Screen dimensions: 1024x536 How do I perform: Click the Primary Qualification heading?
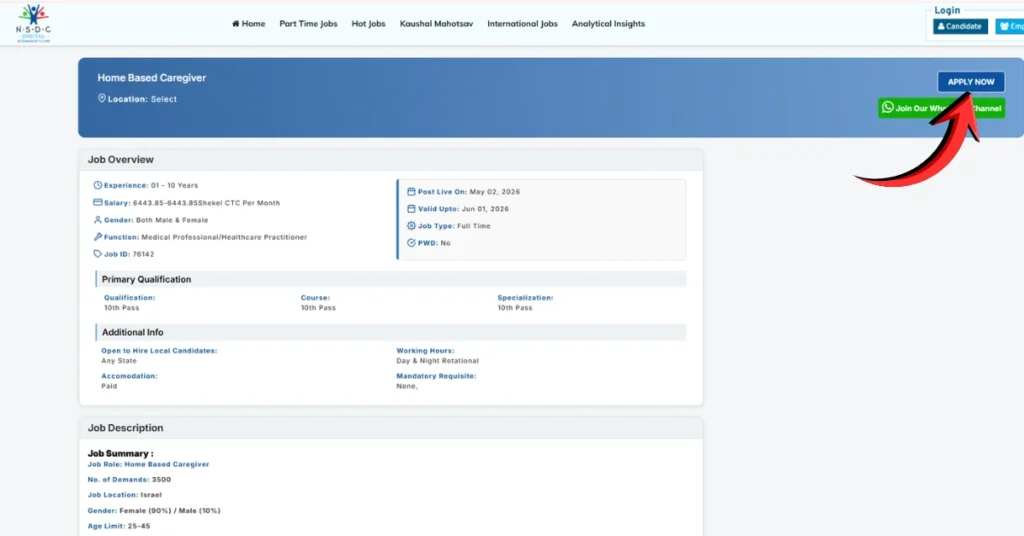coord(146,279)
